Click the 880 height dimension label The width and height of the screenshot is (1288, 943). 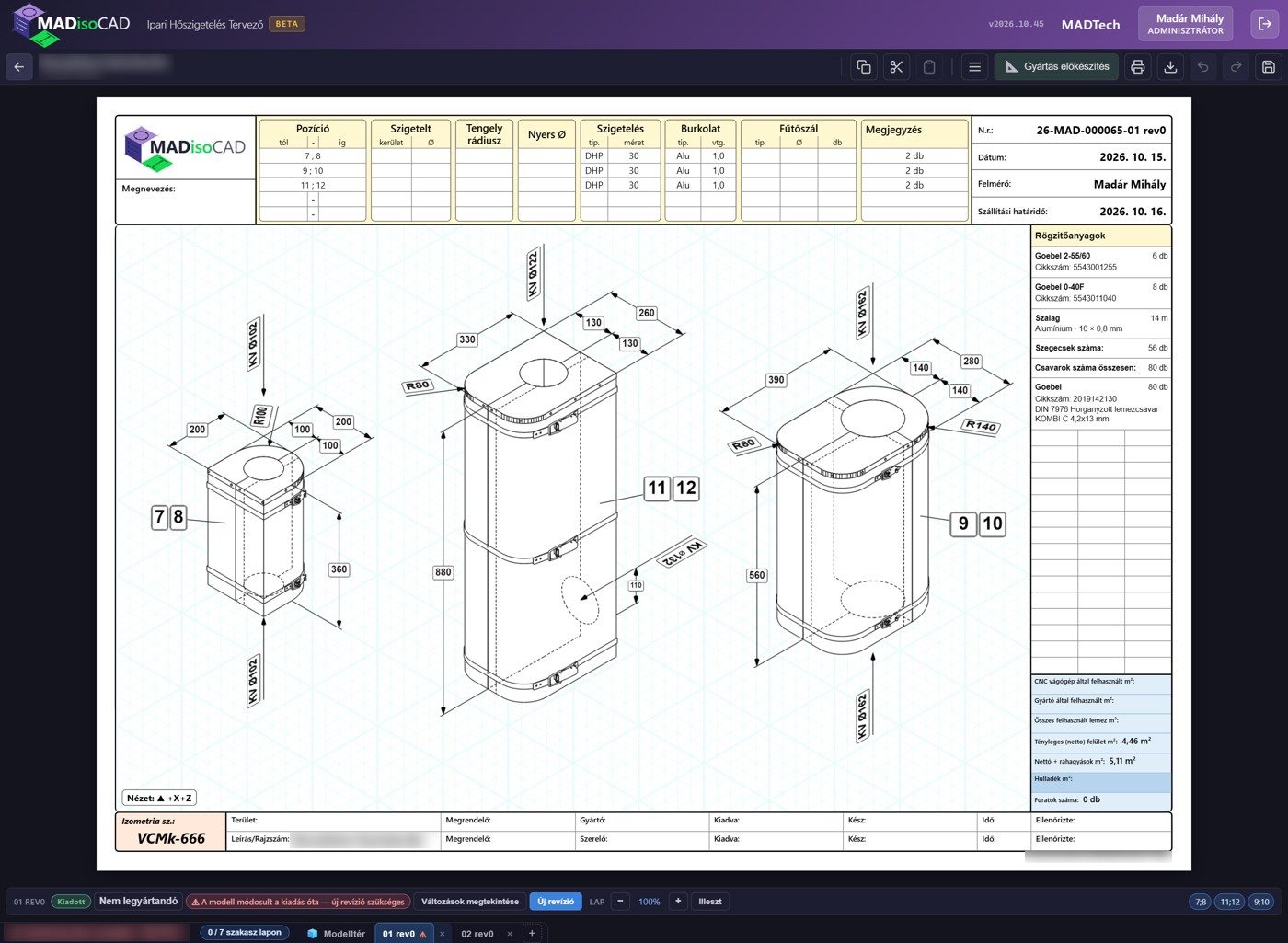click(443, 572)
